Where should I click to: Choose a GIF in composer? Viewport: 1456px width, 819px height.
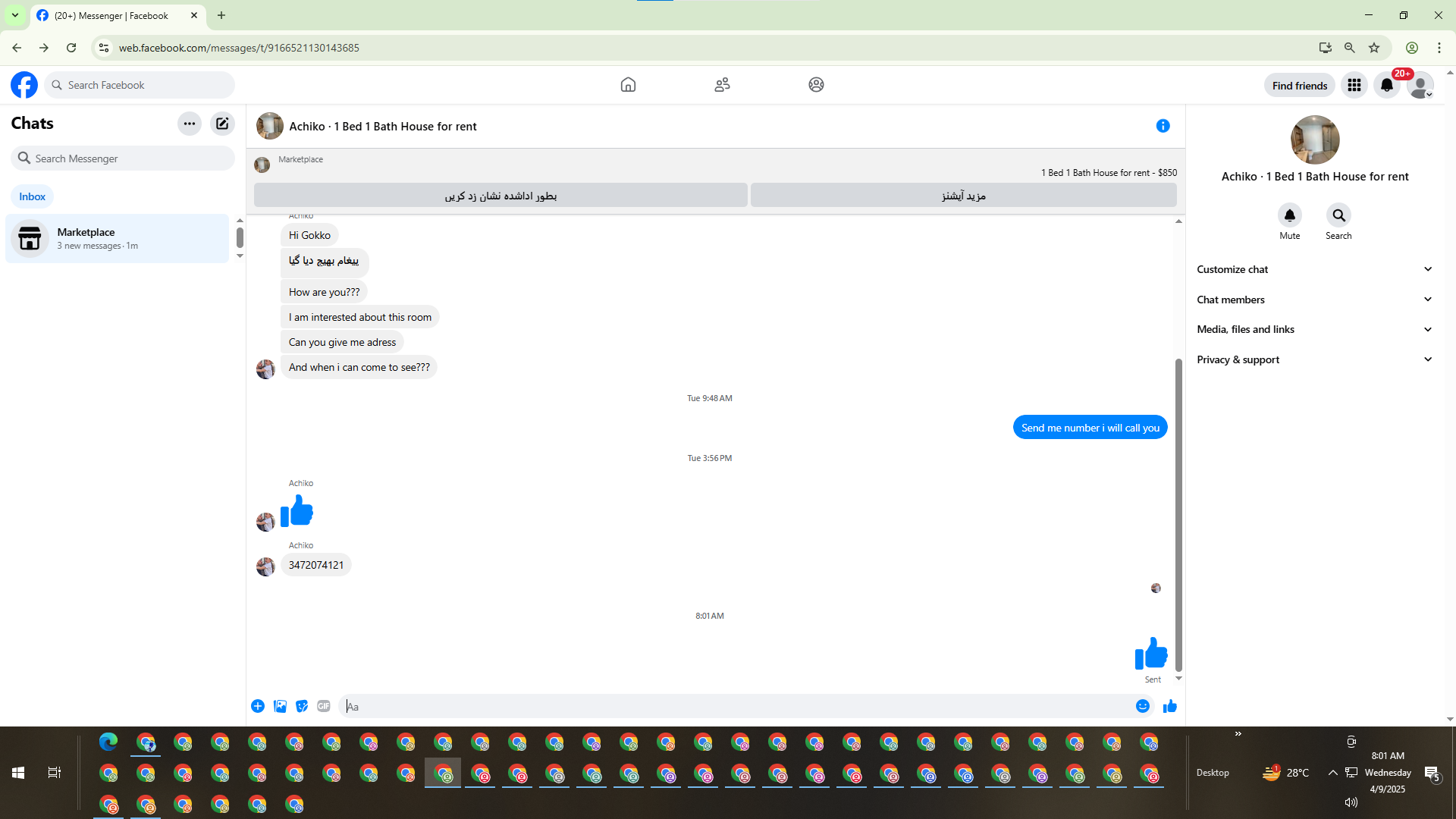324,706
